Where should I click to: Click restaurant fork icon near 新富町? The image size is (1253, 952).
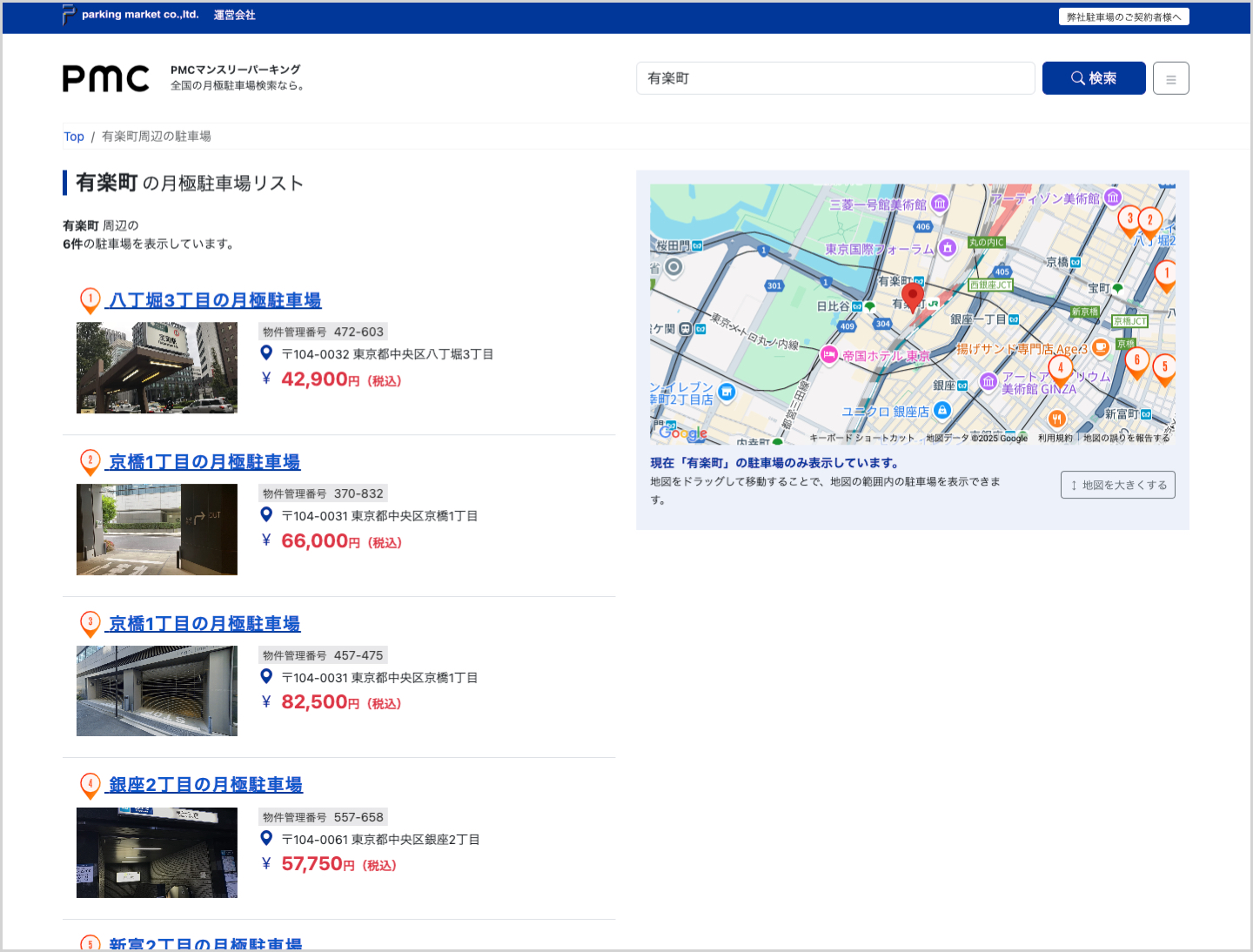[x=1056, y=418]
